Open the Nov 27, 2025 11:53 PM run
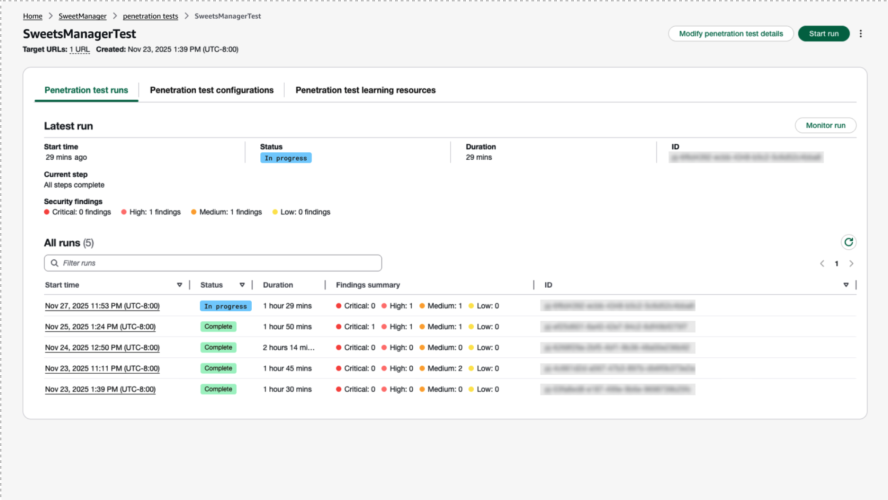The image size is (888, 500). point(102,306)
